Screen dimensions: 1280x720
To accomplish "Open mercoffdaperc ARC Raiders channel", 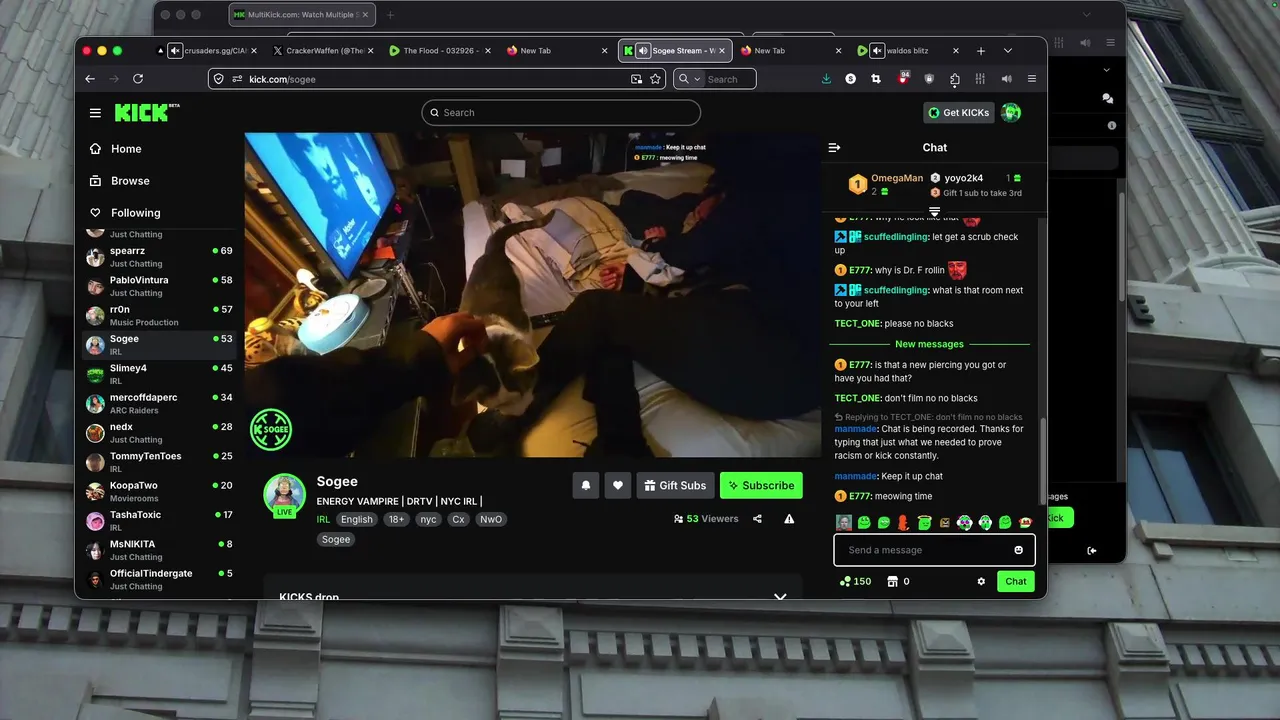I will [159, 403].
